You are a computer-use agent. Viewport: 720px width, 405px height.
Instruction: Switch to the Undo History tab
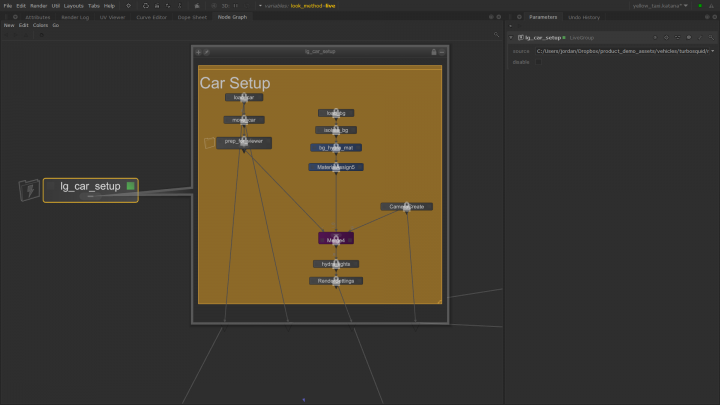coord(583,17)
